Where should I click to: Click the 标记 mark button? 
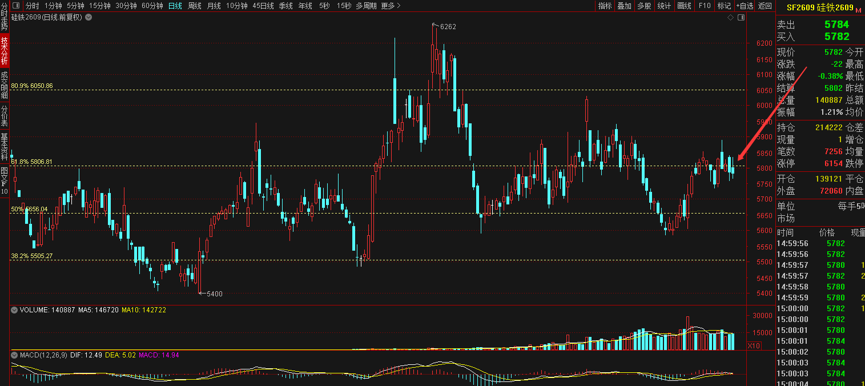pos(724,6)
